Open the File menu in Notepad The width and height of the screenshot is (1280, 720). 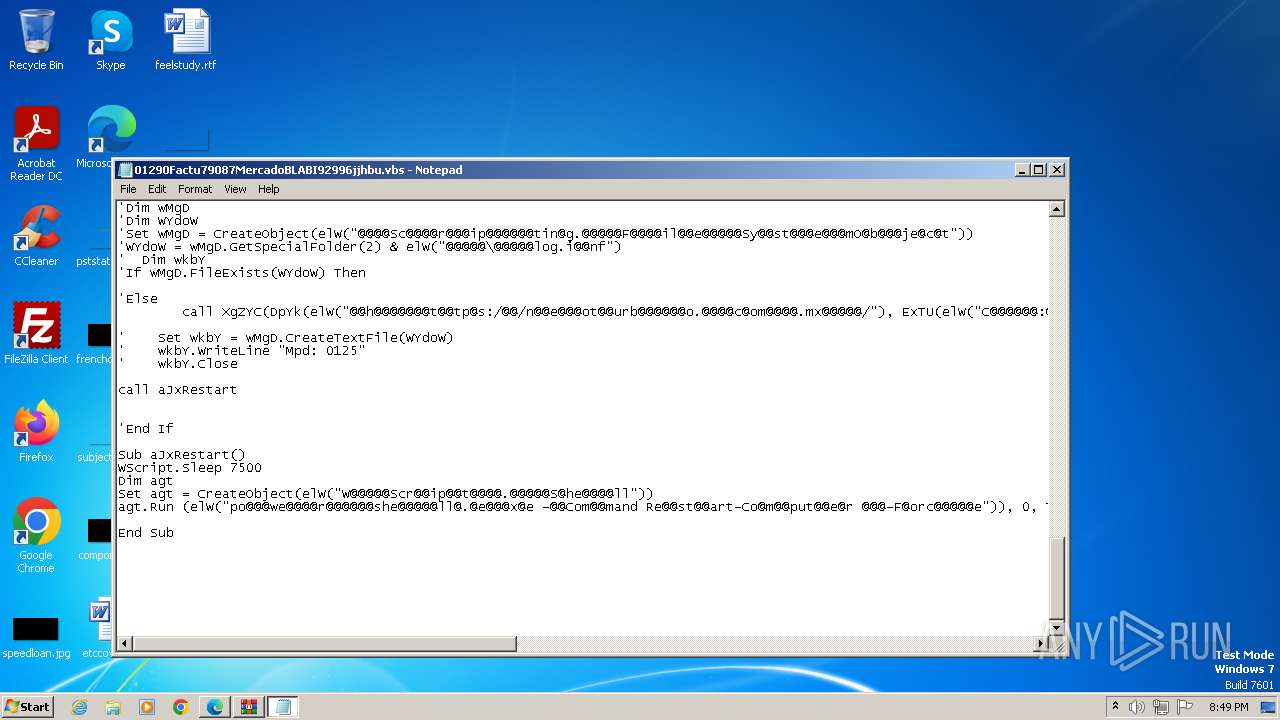(128, 189)
